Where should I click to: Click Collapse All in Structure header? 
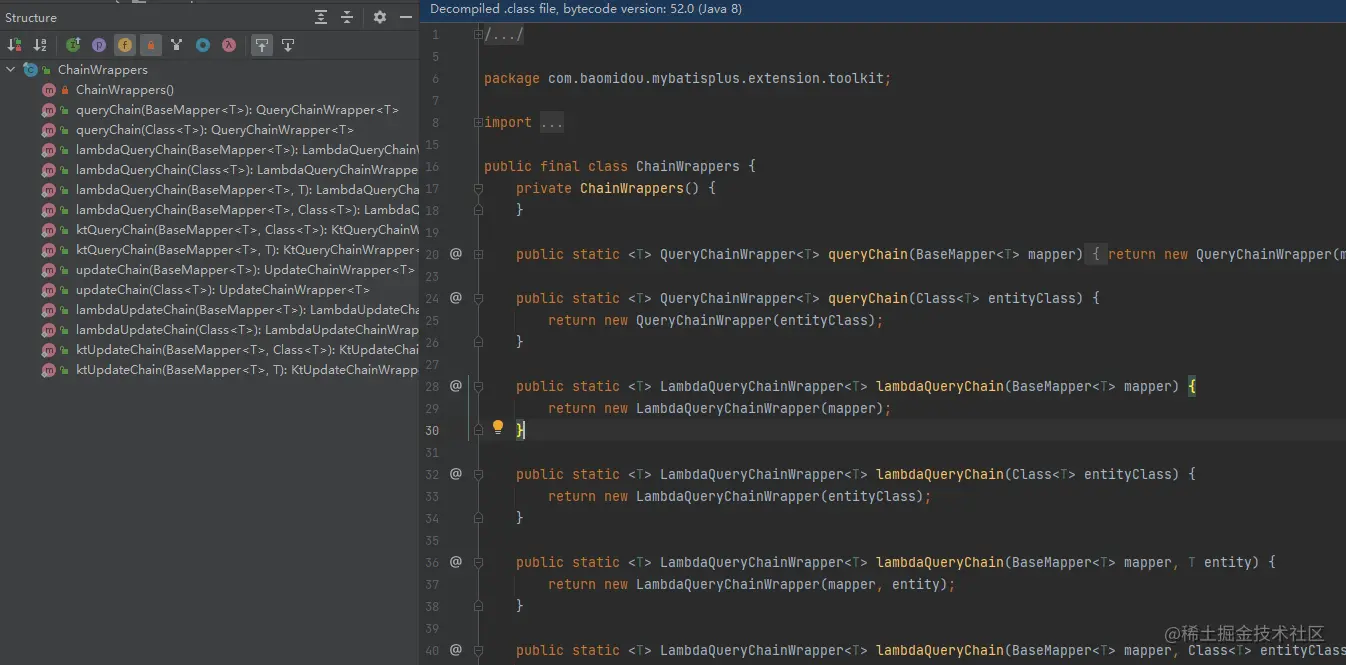coord(347,17)
